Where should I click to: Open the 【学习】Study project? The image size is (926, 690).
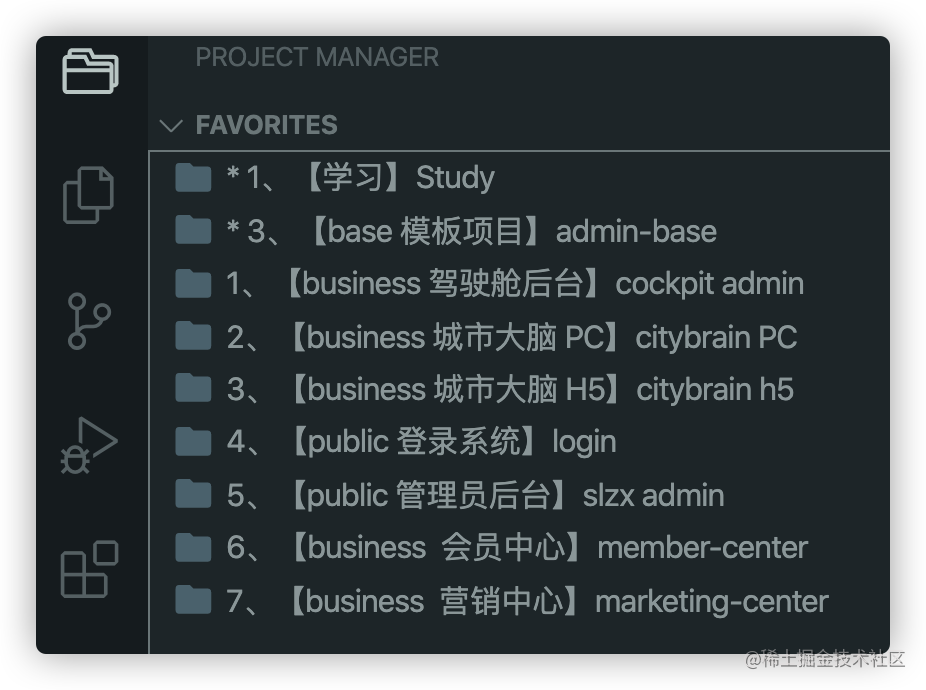tap(519, 178)
